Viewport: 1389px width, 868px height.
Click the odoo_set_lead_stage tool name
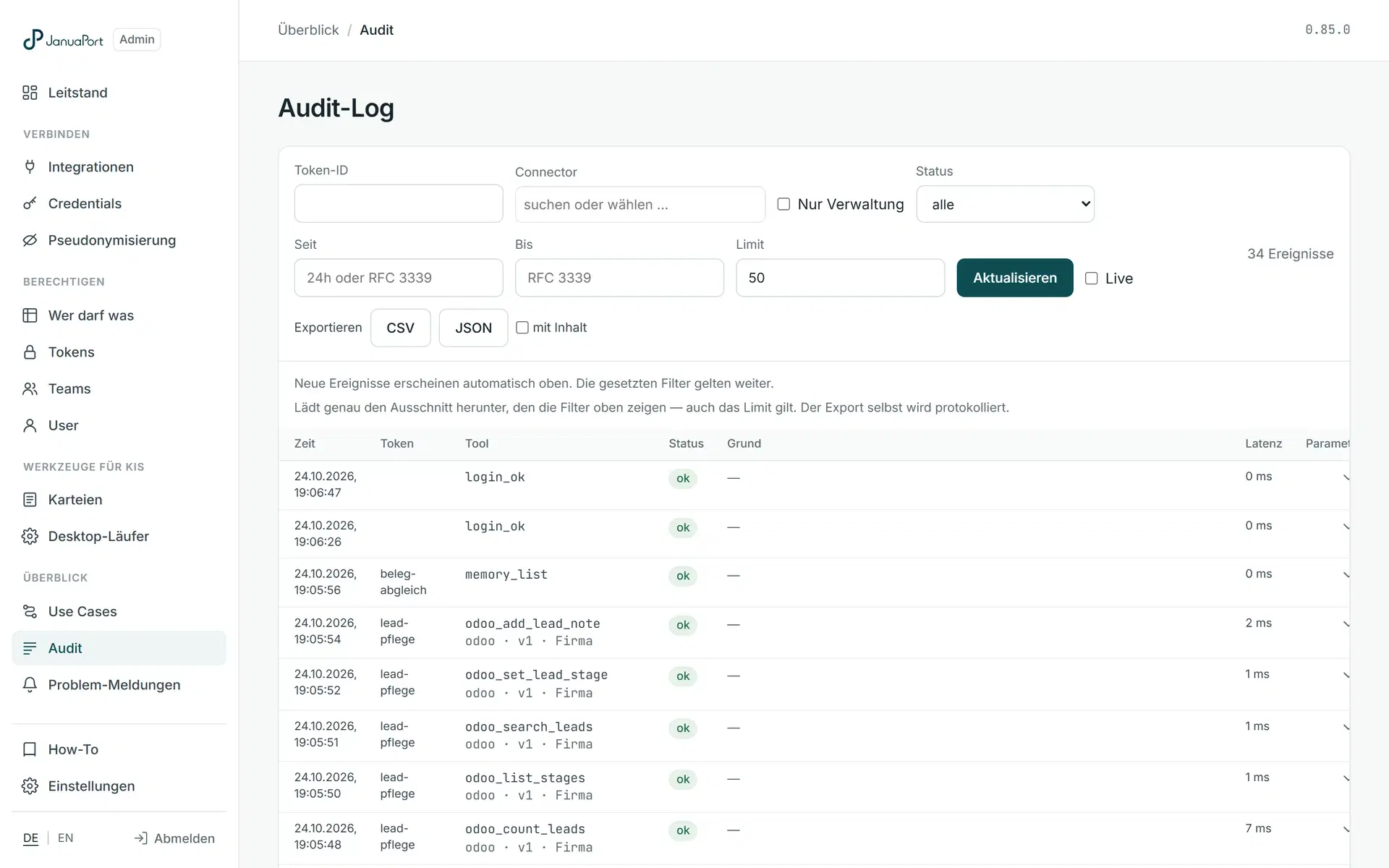536,675
